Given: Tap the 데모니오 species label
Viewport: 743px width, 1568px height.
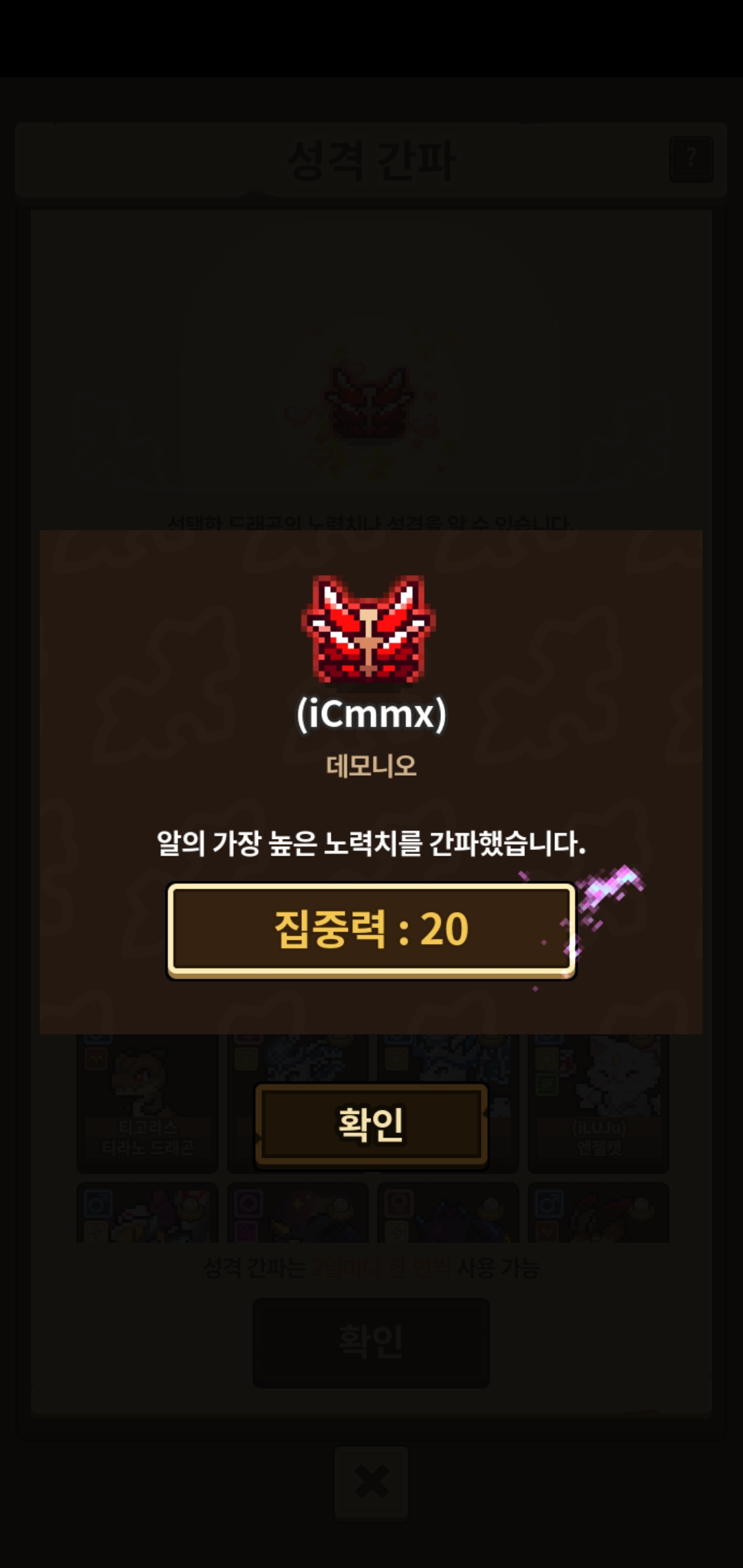Looking at the screenshot, I should click(371, 765).
